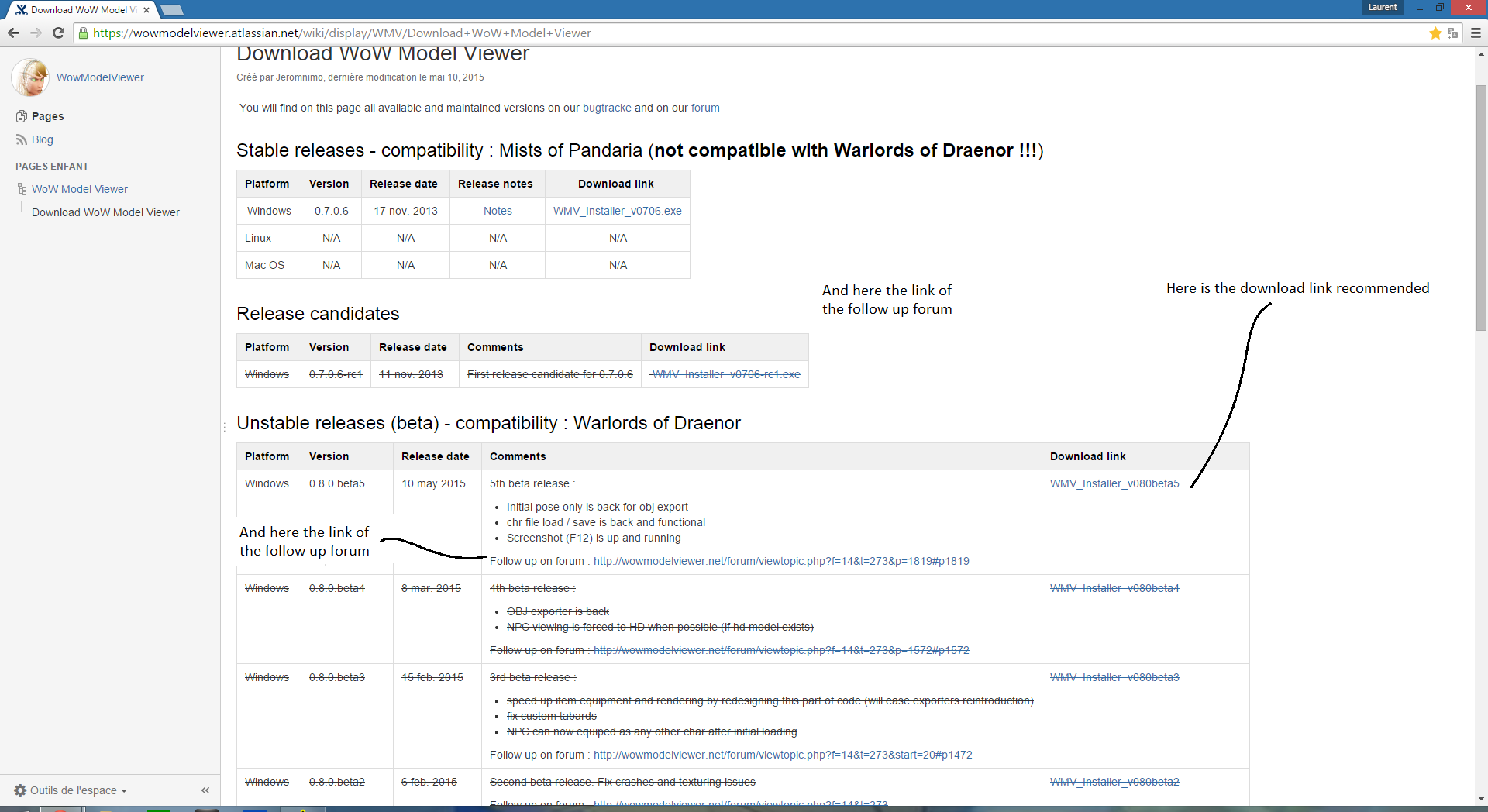
Task: Open the Blog sidebar link
Action: pos(43,139)
